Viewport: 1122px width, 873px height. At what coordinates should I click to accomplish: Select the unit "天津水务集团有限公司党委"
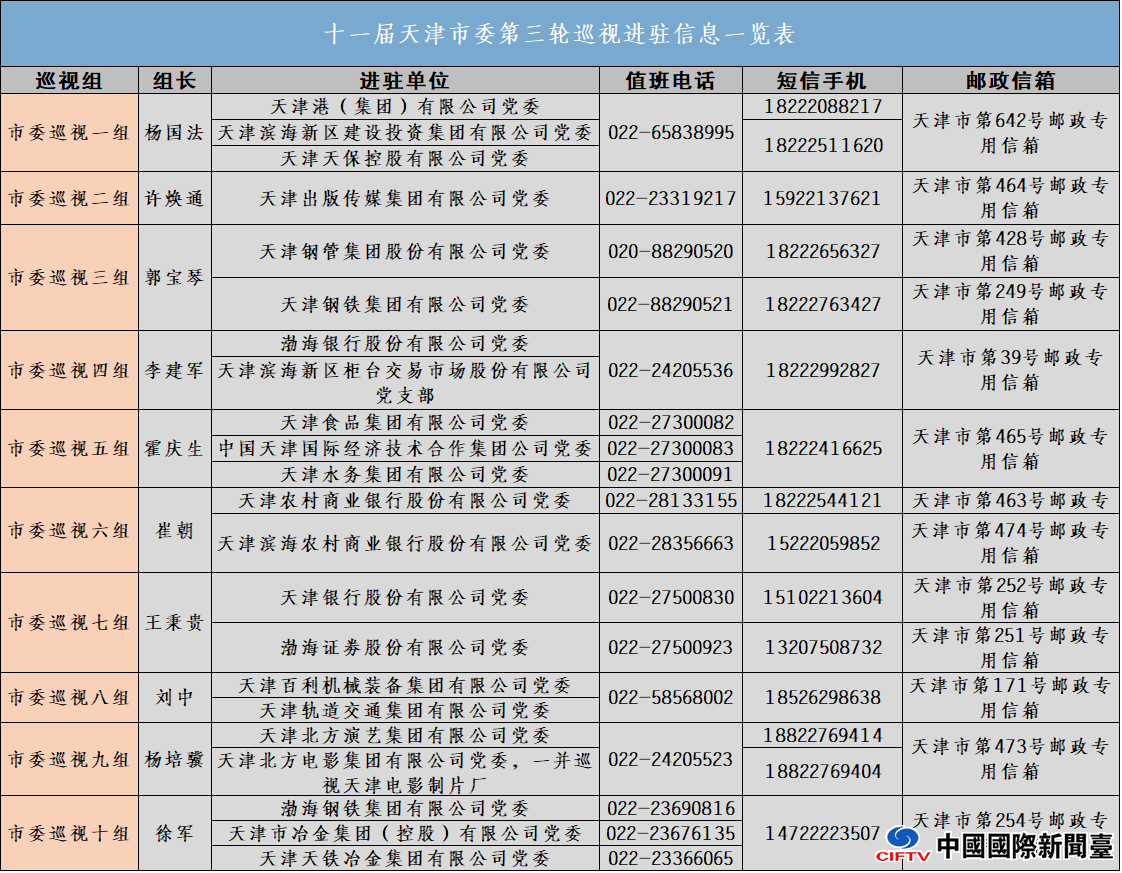(405, 474)
